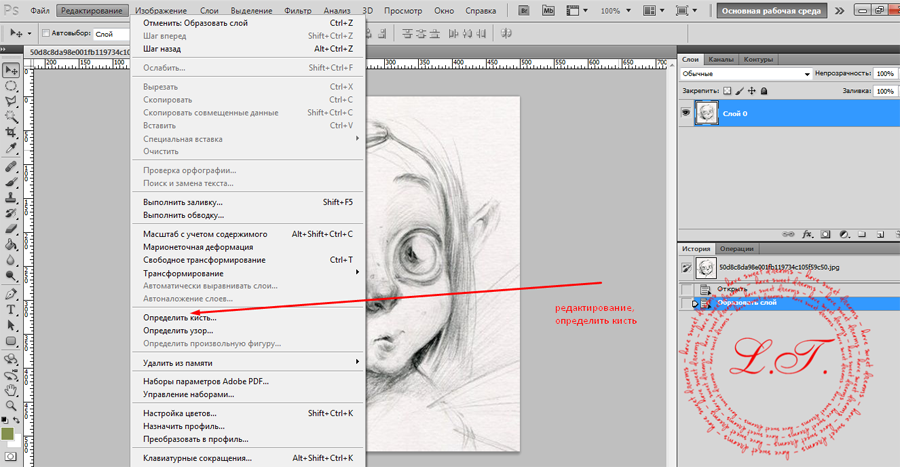Select the Move tool in the toolbox
900x467 pixels.
tap(11, 70)
